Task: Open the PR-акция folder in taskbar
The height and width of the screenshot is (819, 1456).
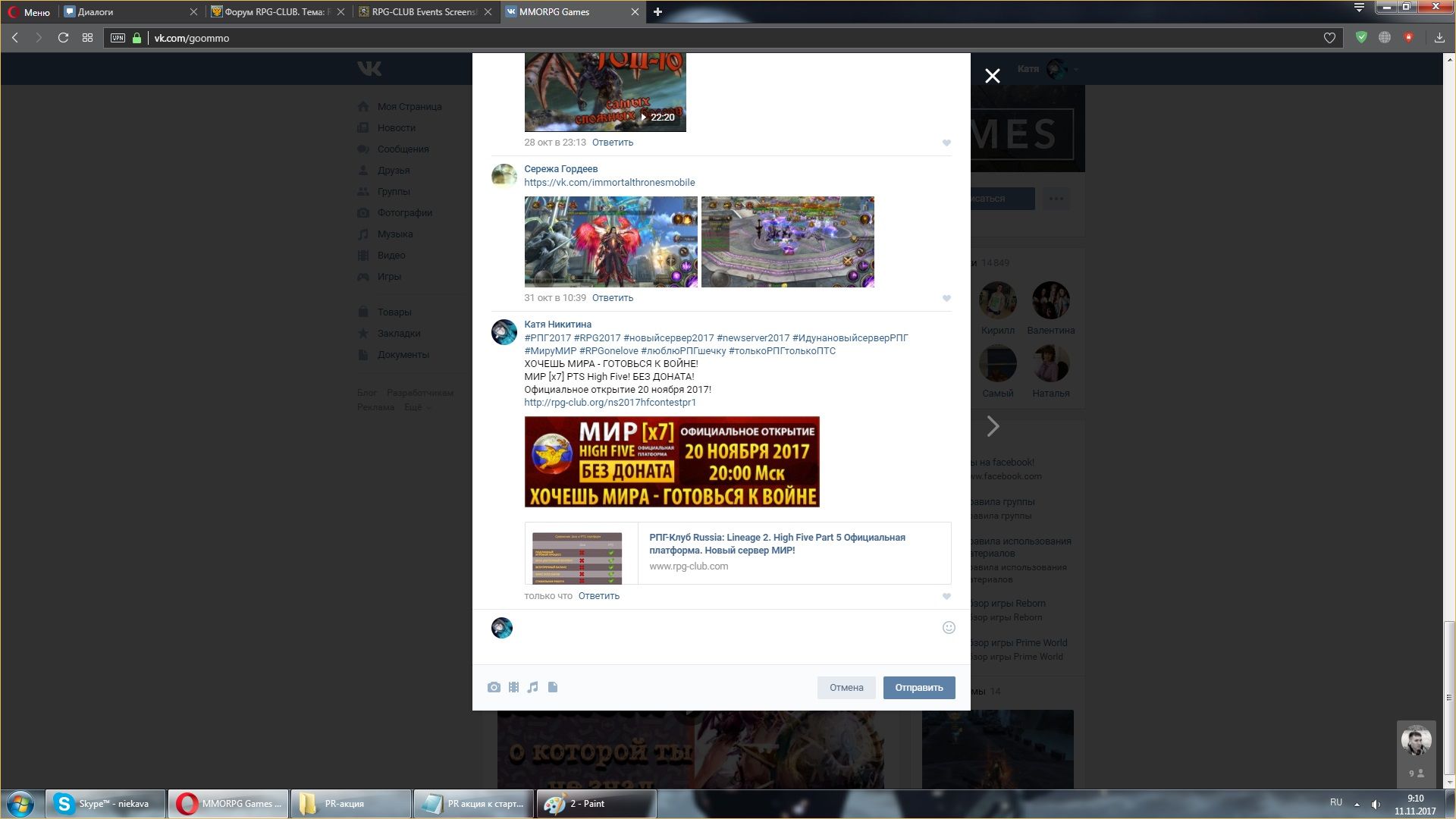Action: [x=351, y=804]
